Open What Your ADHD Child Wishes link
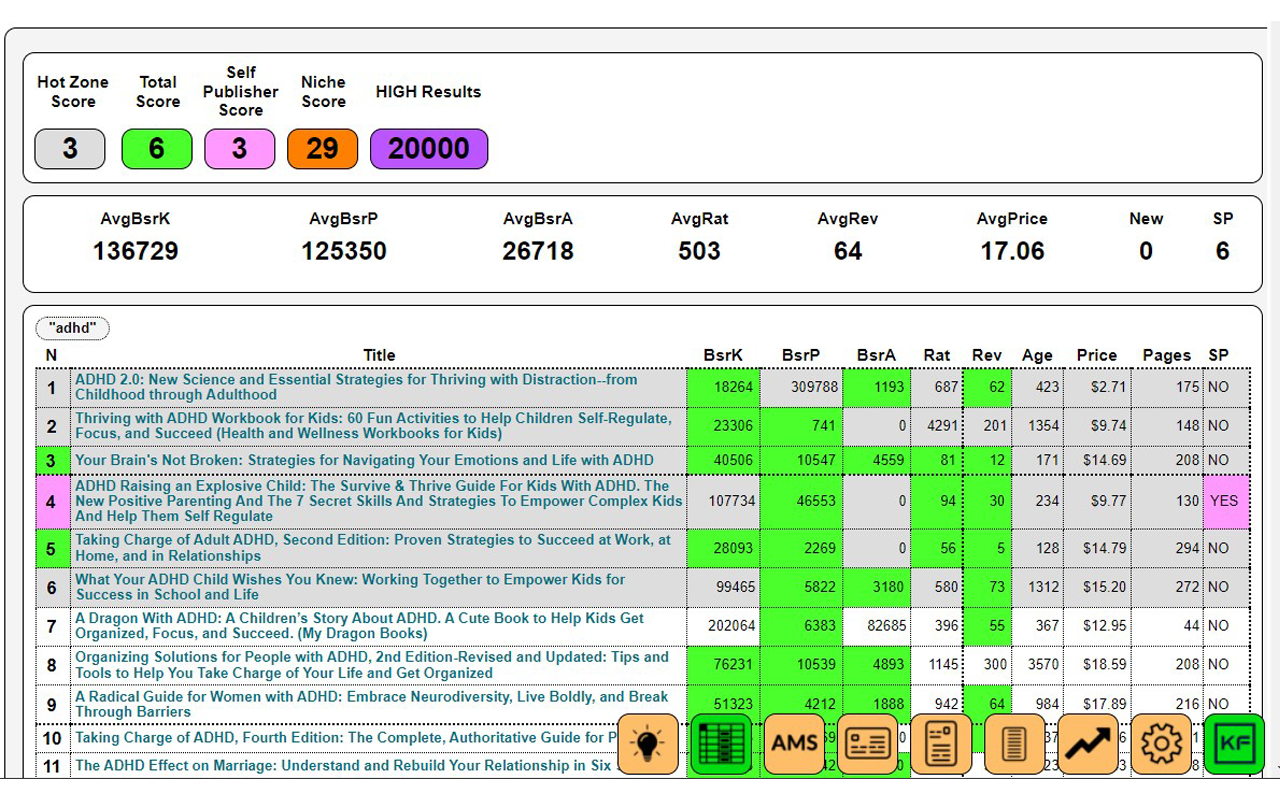This screenshot has height=800, width=1280. pos(350,587)
